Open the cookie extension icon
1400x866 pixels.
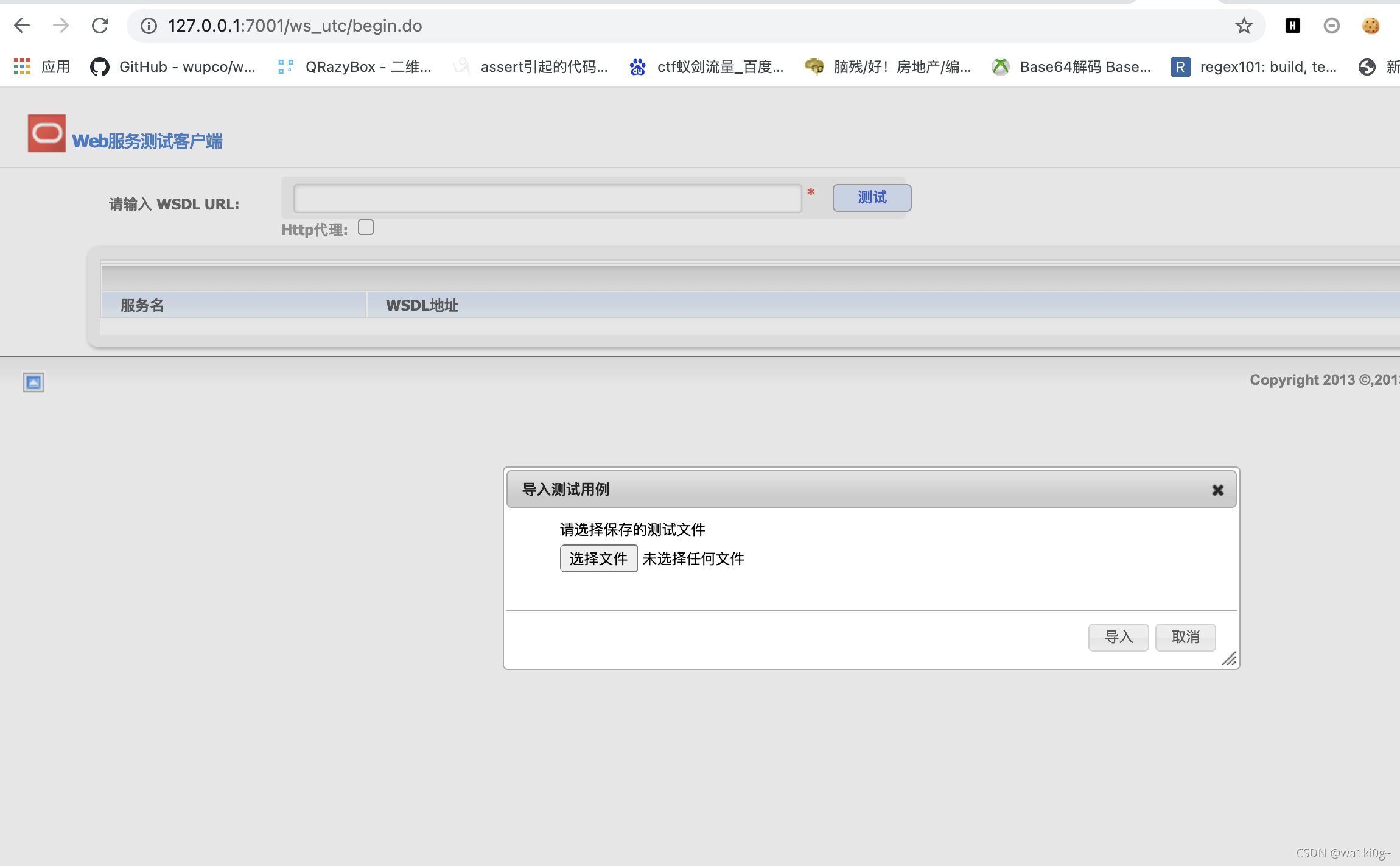tap(1371, 26)
